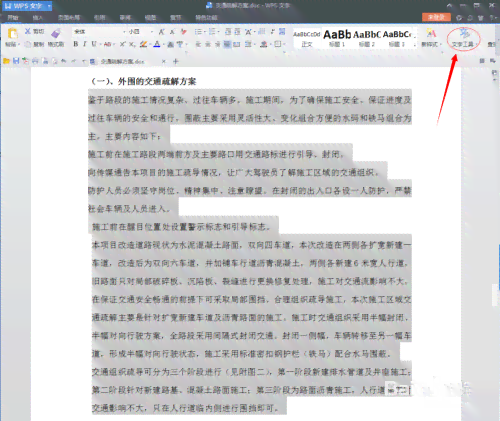Click the strikethrough AB icon
500x421 pixels.
pos(107,44)
